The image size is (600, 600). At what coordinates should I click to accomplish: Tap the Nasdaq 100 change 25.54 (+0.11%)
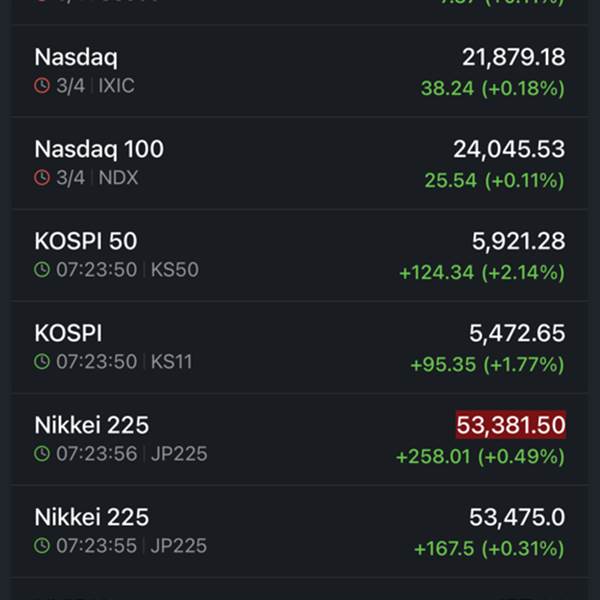494,180
